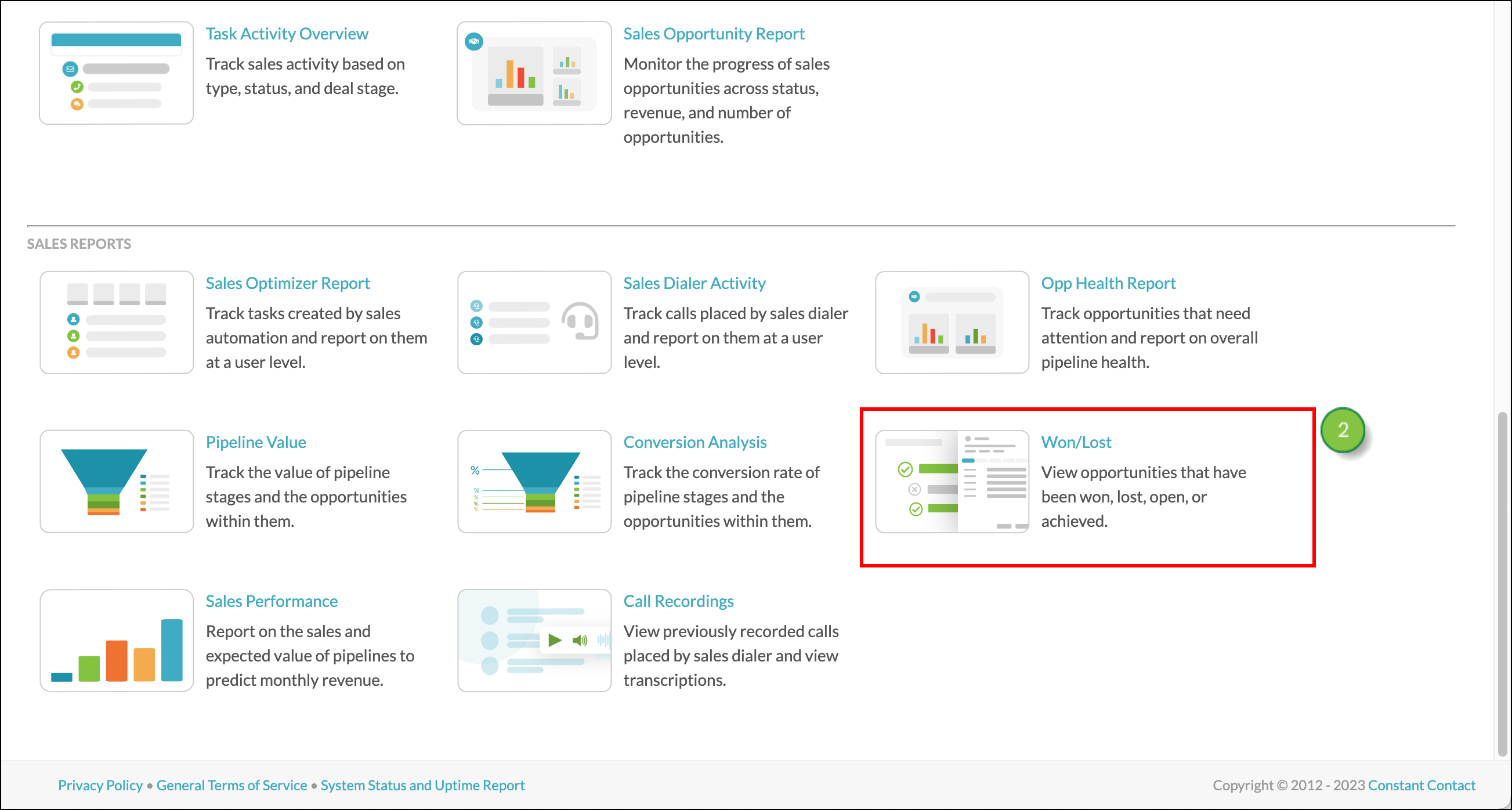Image resolution: width=1512 pixels, height=810 pixels.
Task: Open the Call Recordings link
Action: point(678,601)
